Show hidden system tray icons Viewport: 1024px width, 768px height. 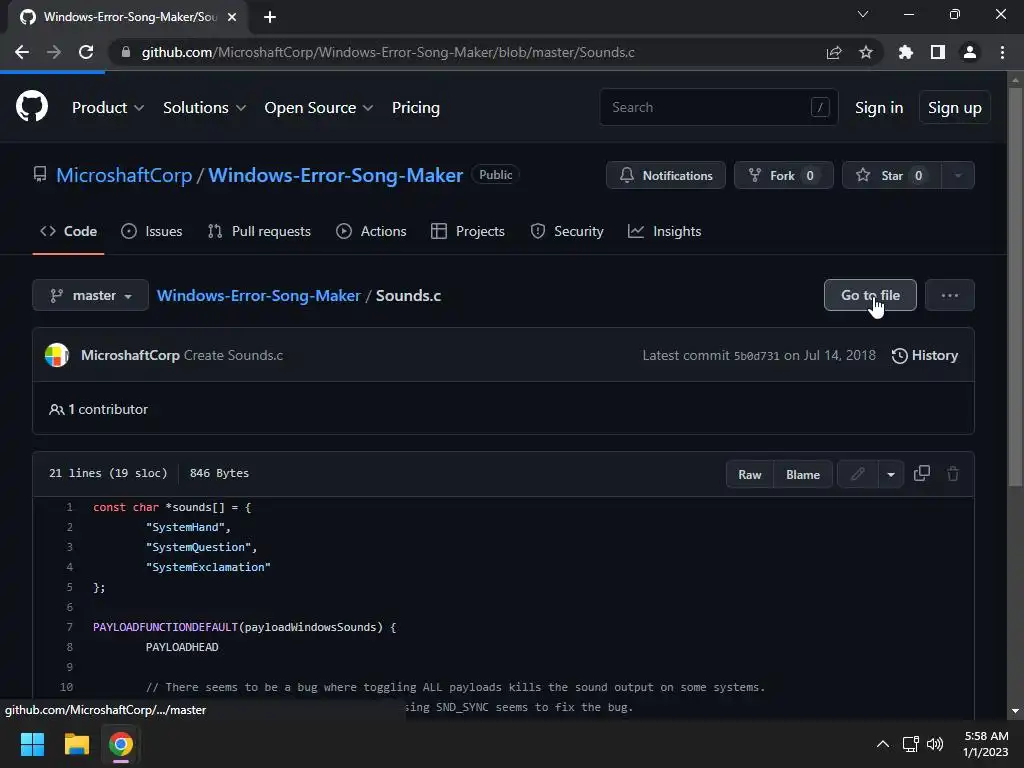(x=882, y=744)
